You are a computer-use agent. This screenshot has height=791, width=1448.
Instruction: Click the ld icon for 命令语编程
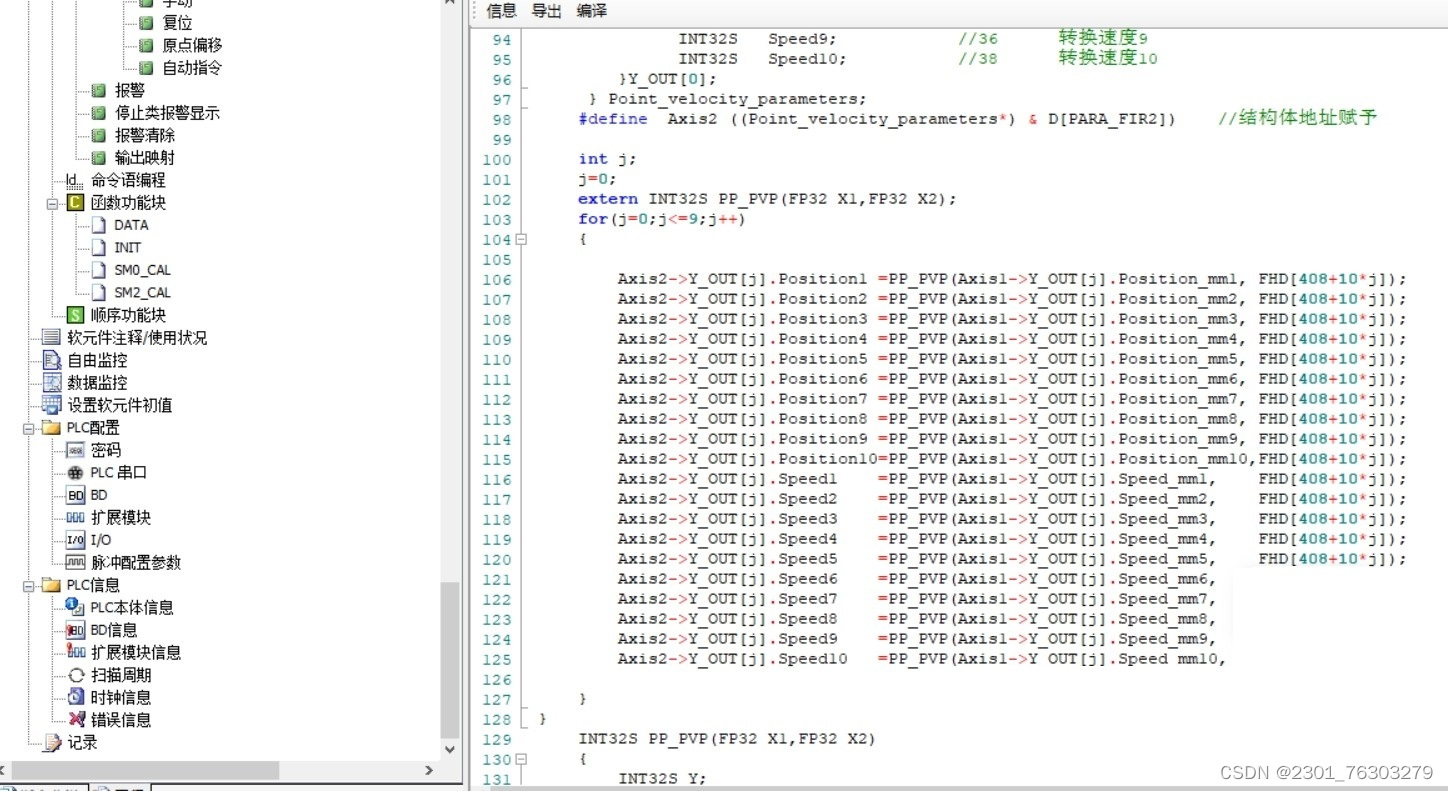click(75, 180)
